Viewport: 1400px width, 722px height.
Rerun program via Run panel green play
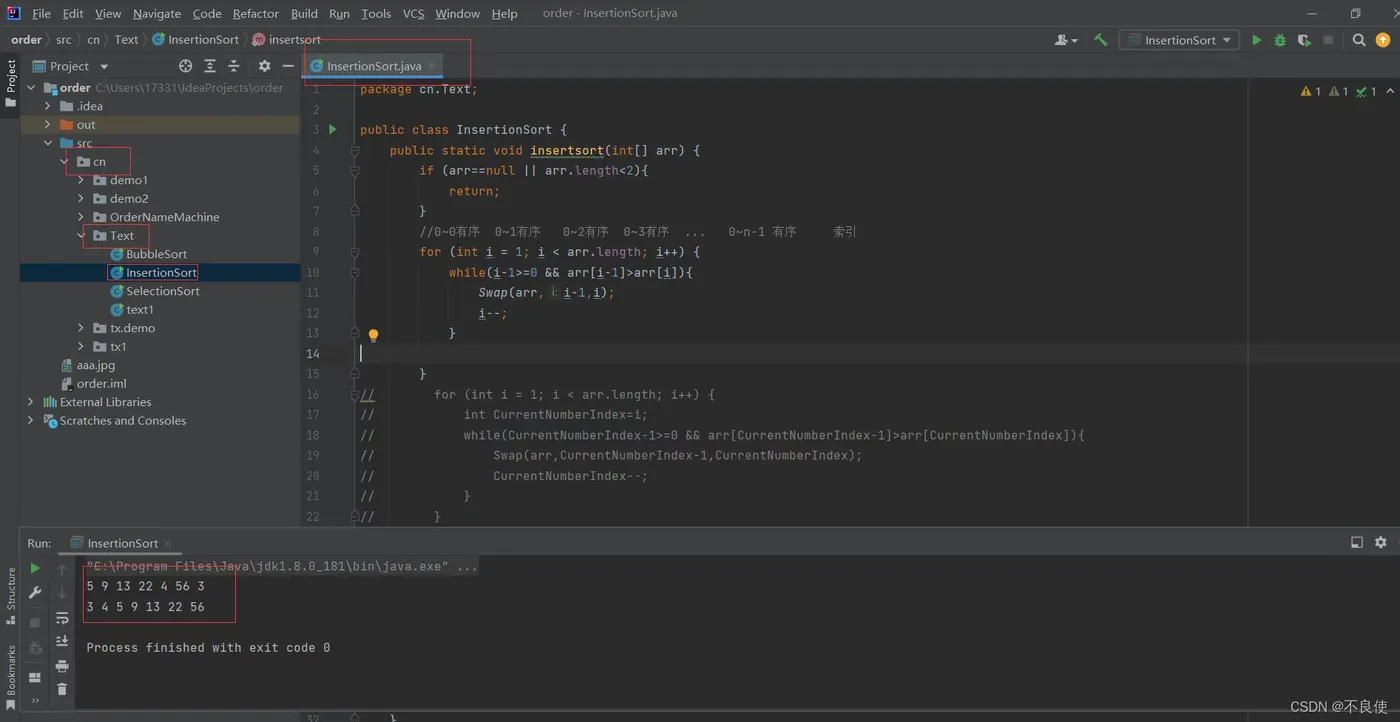pyautogui.click(x=35, y=568)
